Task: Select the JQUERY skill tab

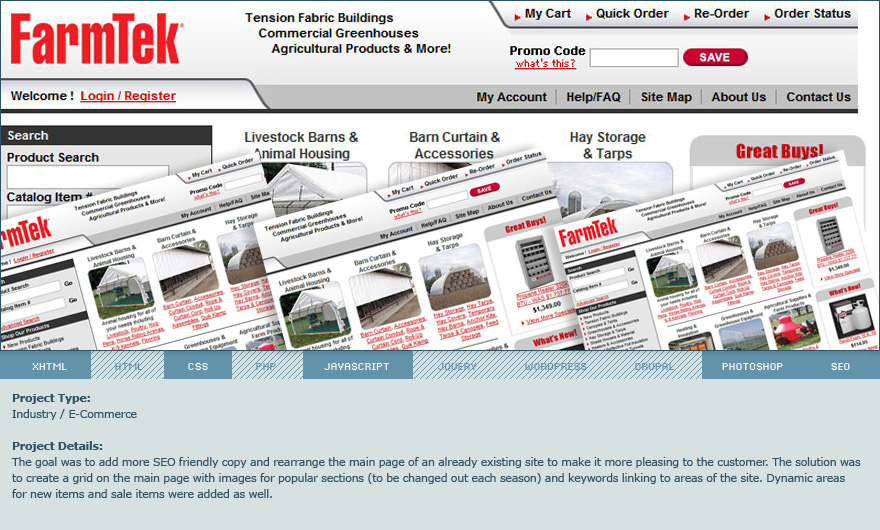Action: pos(457,366)
